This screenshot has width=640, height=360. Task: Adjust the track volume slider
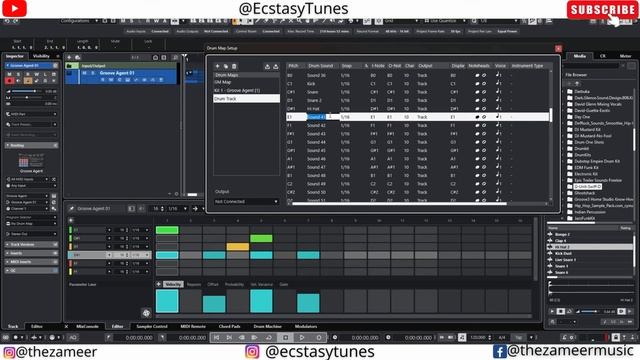pos(28,91)
